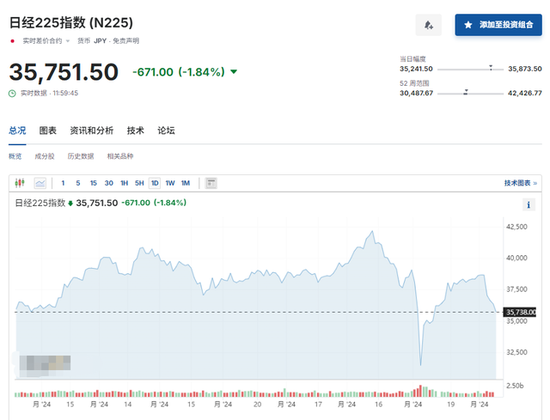Open the chart layout table icon
This screenshot has width=550, height=420.
[211, 183]
